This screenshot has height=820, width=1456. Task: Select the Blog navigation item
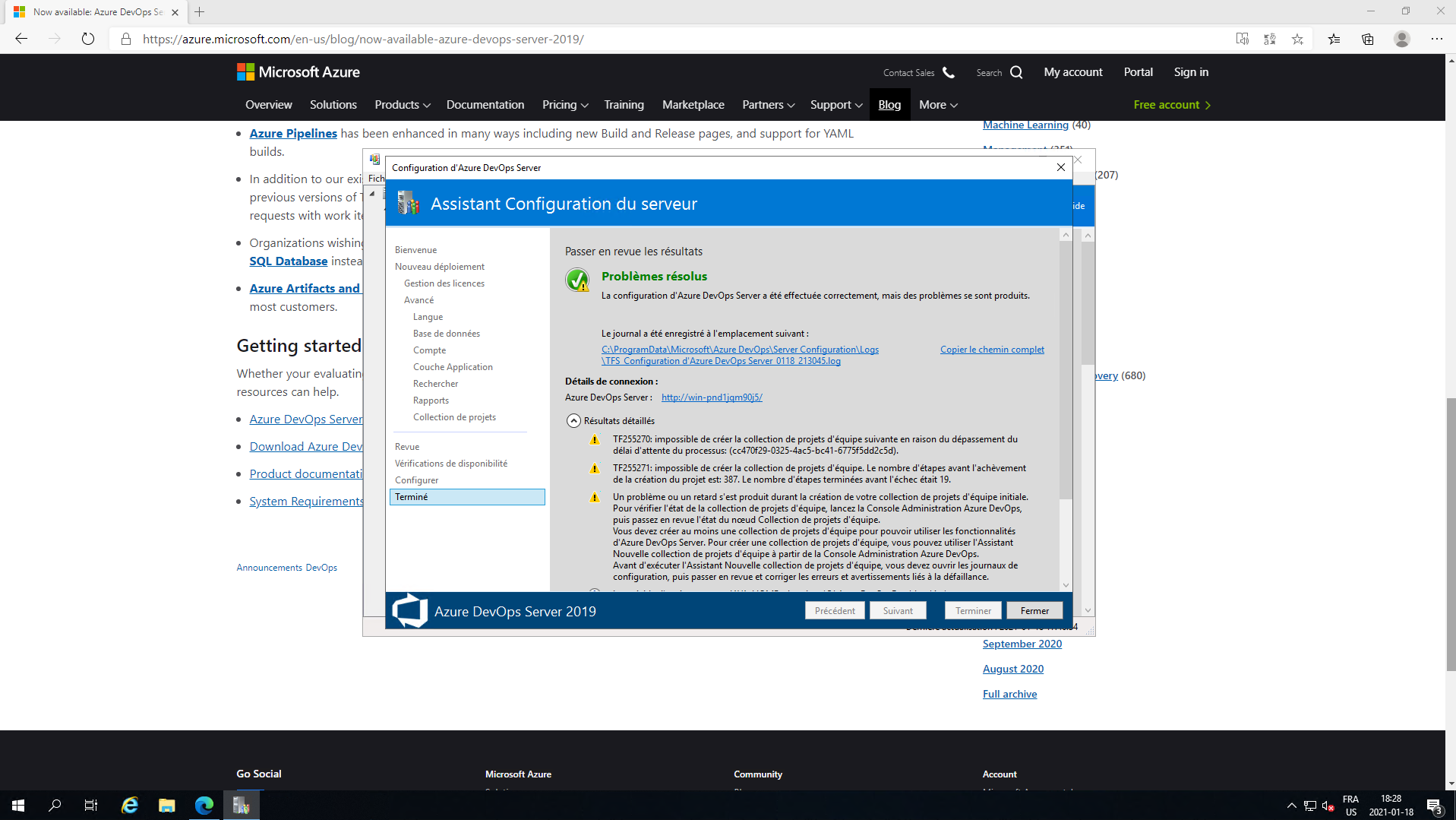[x=889, y=105]
